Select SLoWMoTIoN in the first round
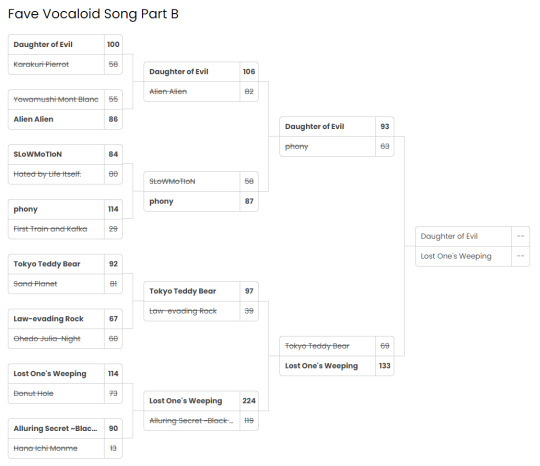Viewport: 540px width, 466px height. [65, 154]
